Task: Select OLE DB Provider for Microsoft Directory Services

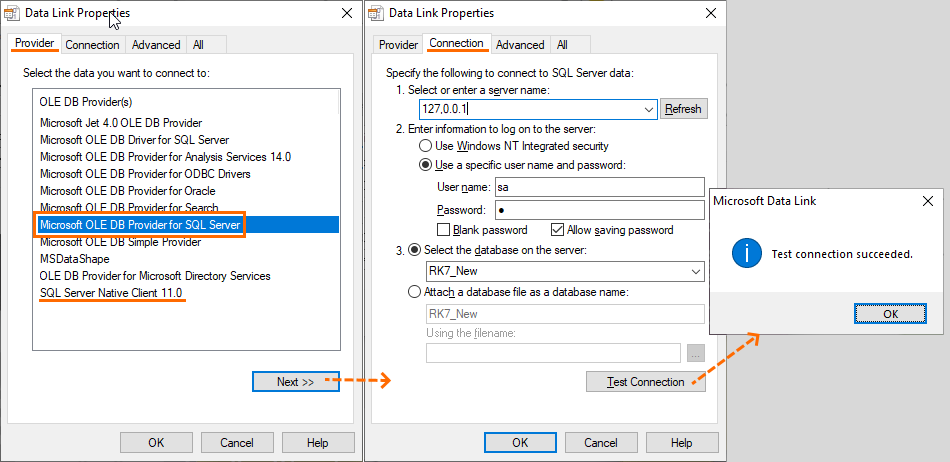Action: pyautogui.click(x=155, y=276)
